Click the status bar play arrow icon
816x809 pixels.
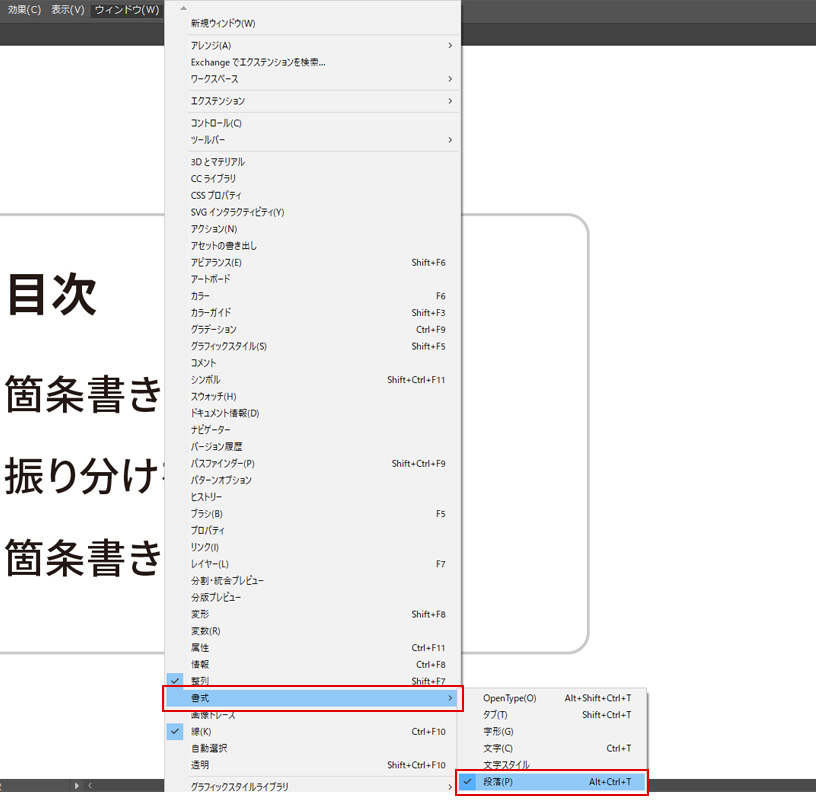pyautogui.click(x=76, y=786)
